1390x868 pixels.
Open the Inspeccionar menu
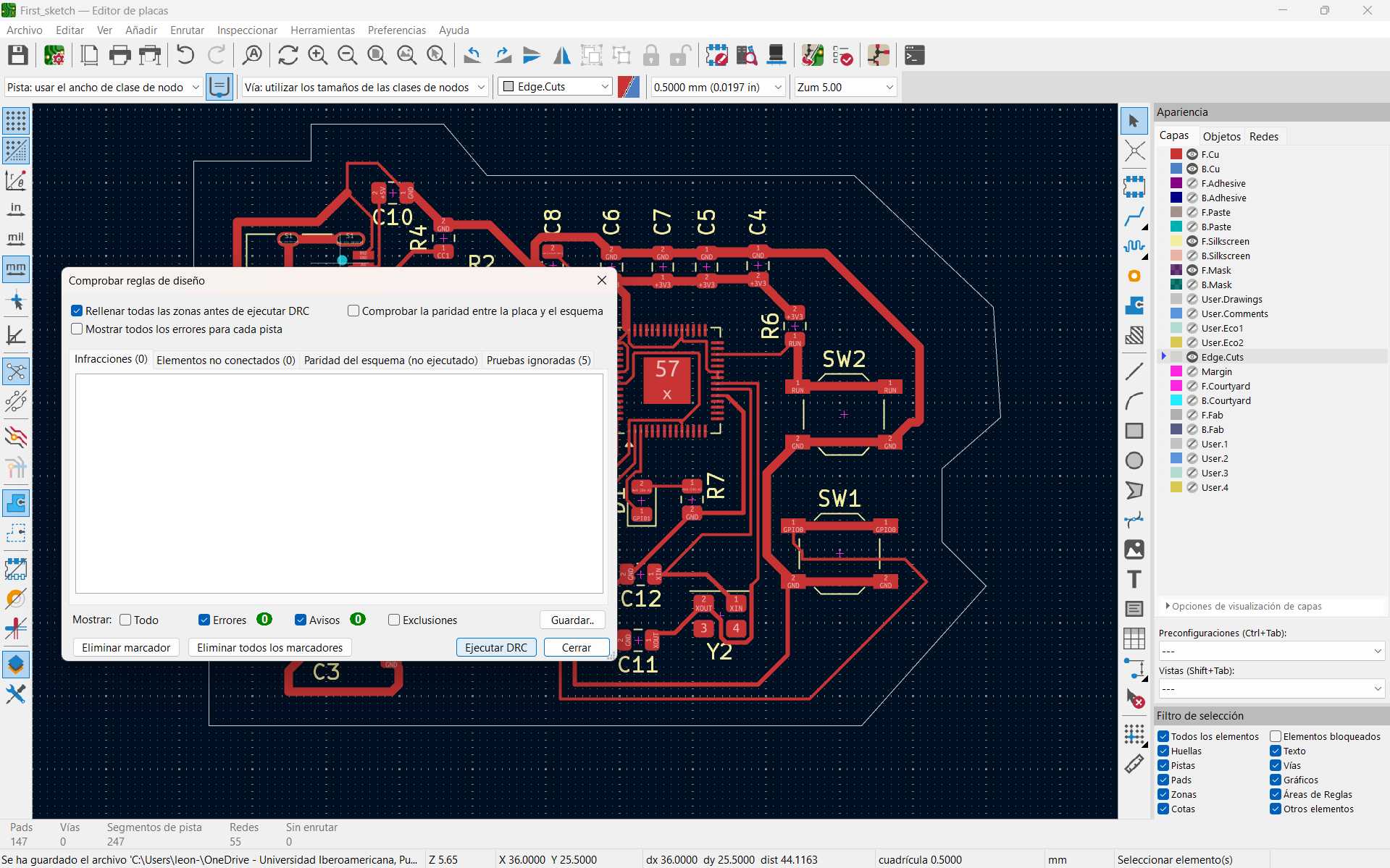coord(247,30)
